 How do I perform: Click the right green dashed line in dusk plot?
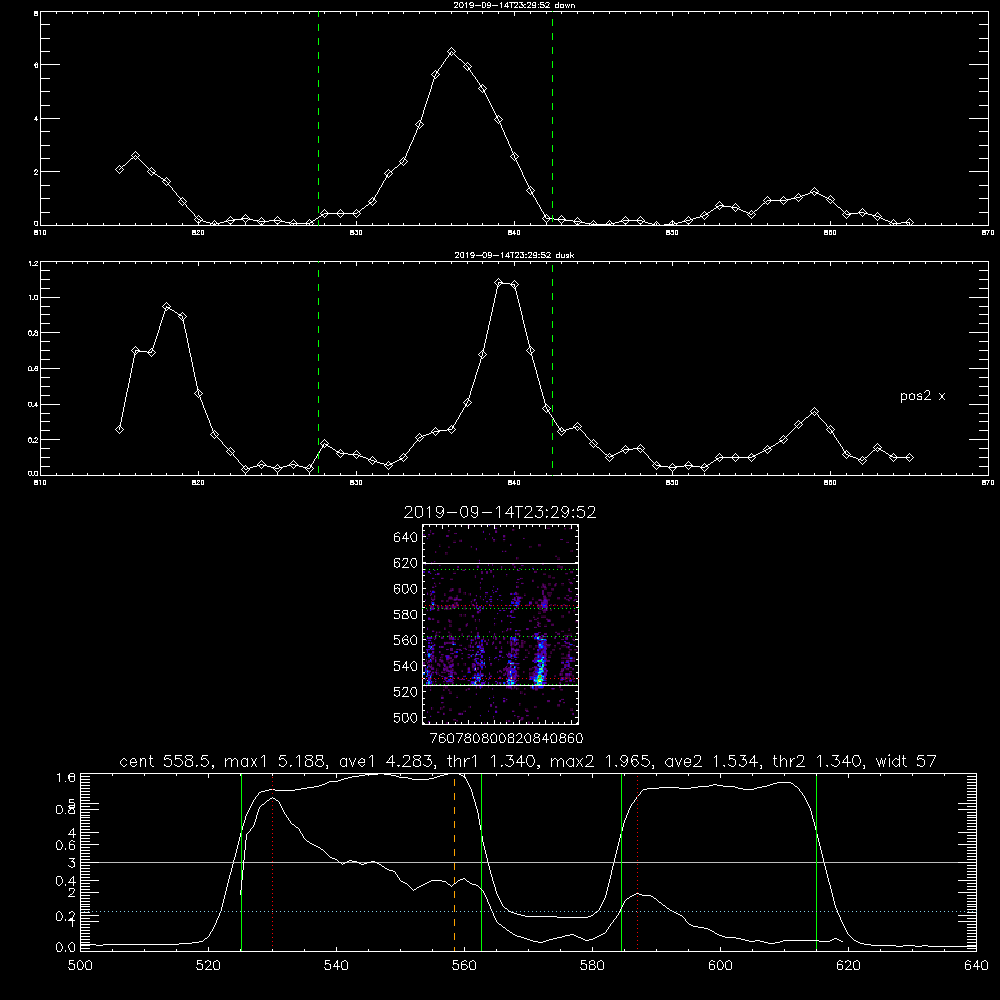(x=552, y=369)
